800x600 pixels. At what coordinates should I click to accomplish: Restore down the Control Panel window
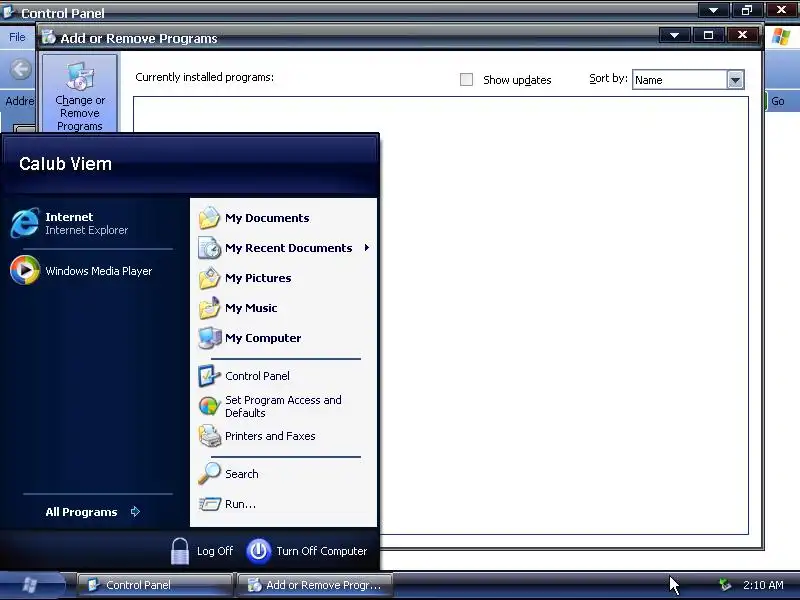coord(747,10)
